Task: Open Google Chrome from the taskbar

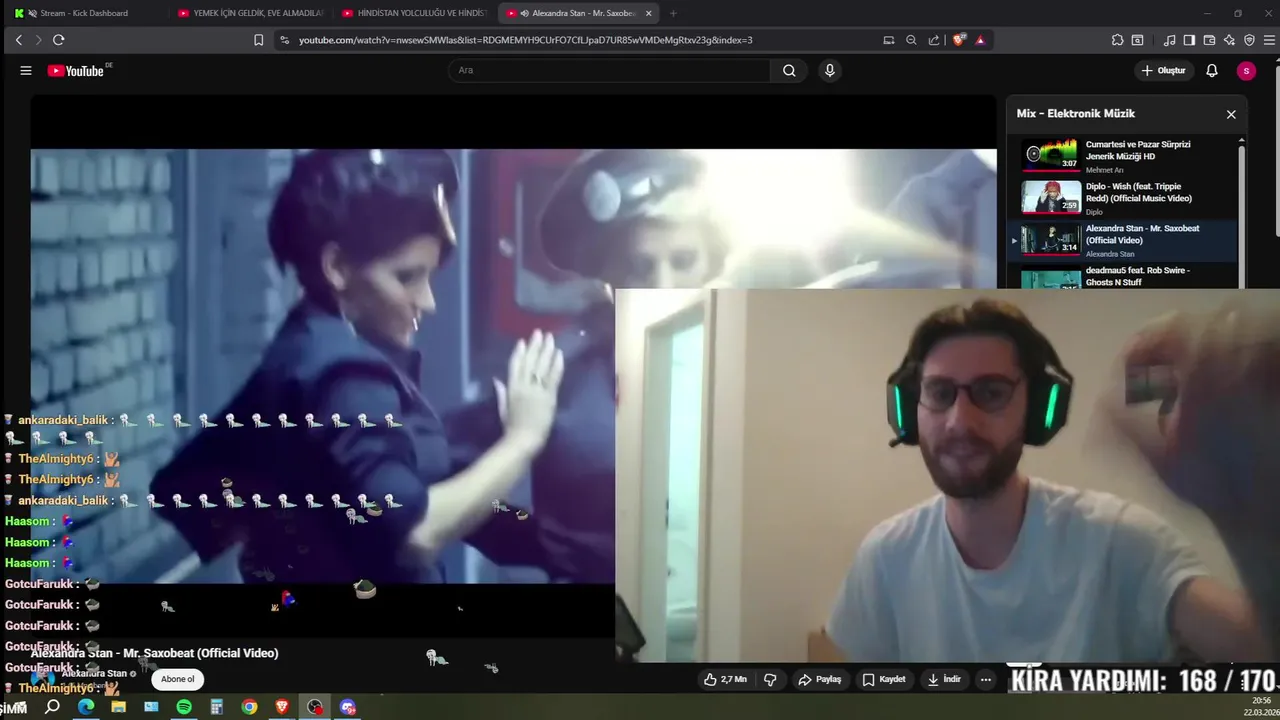Action: point(249,707)
